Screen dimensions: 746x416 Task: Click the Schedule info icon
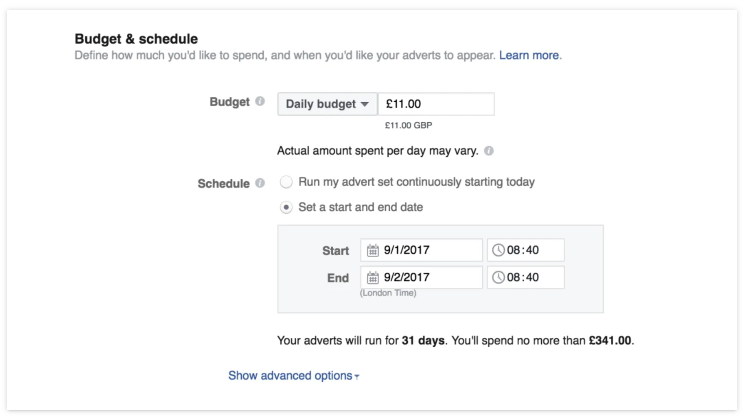pyautogui.click(x=261, y=183)
